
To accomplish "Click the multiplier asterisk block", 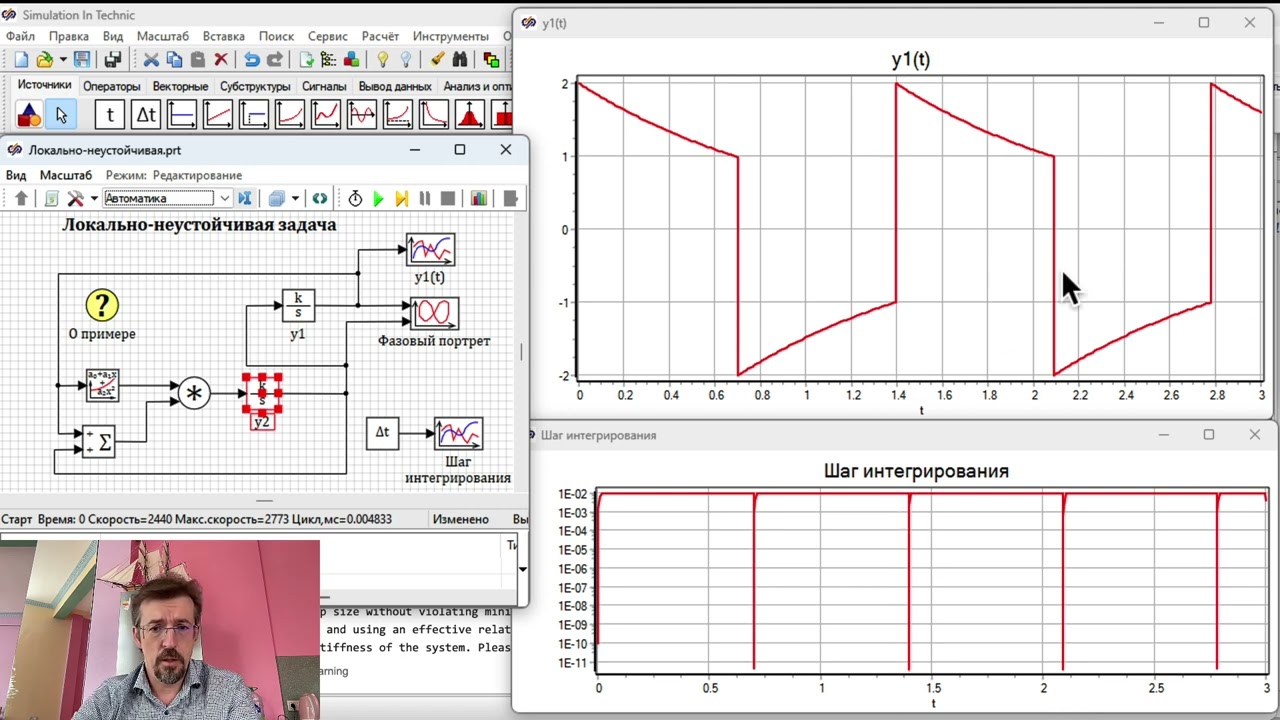I will pos(194,393).
